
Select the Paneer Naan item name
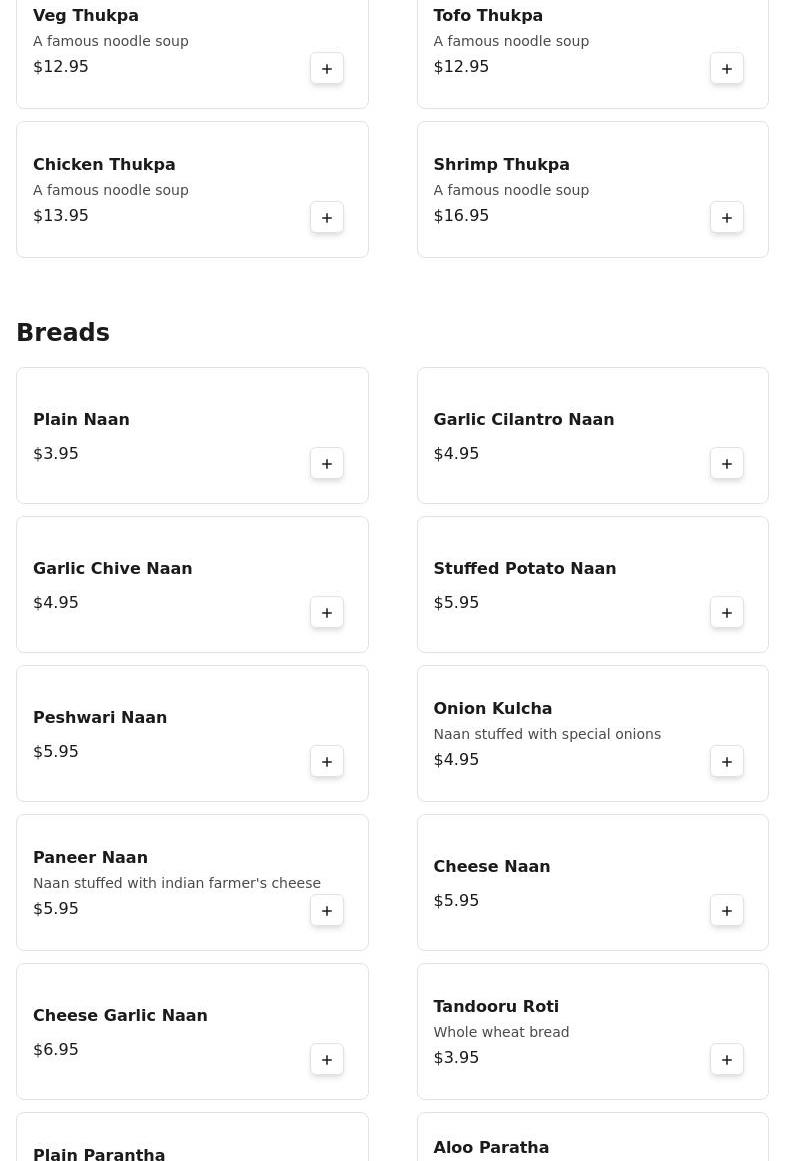tap(90, 858)
